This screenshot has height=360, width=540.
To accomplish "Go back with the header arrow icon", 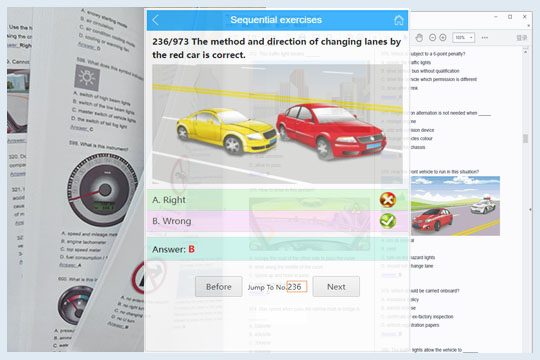I will [156, 20].
